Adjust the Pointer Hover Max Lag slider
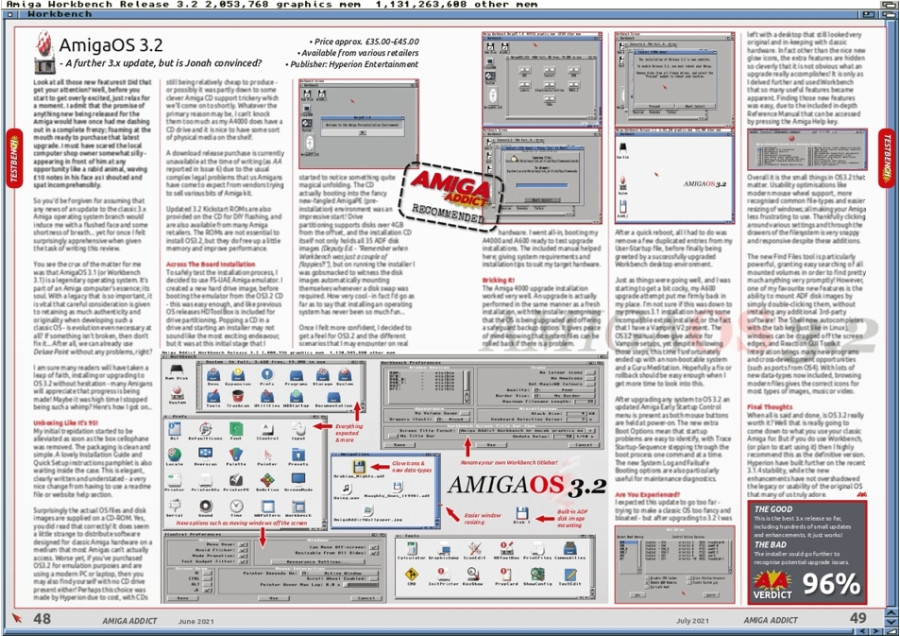The image size is (900, 636). (x=361, y=585)
